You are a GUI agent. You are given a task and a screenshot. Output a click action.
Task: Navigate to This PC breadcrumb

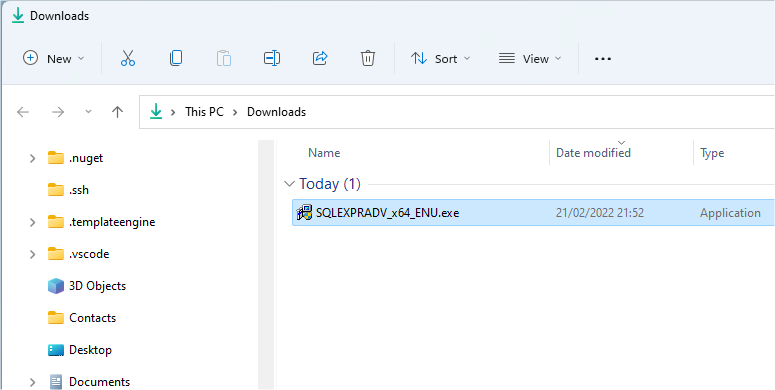pos(205,112)
